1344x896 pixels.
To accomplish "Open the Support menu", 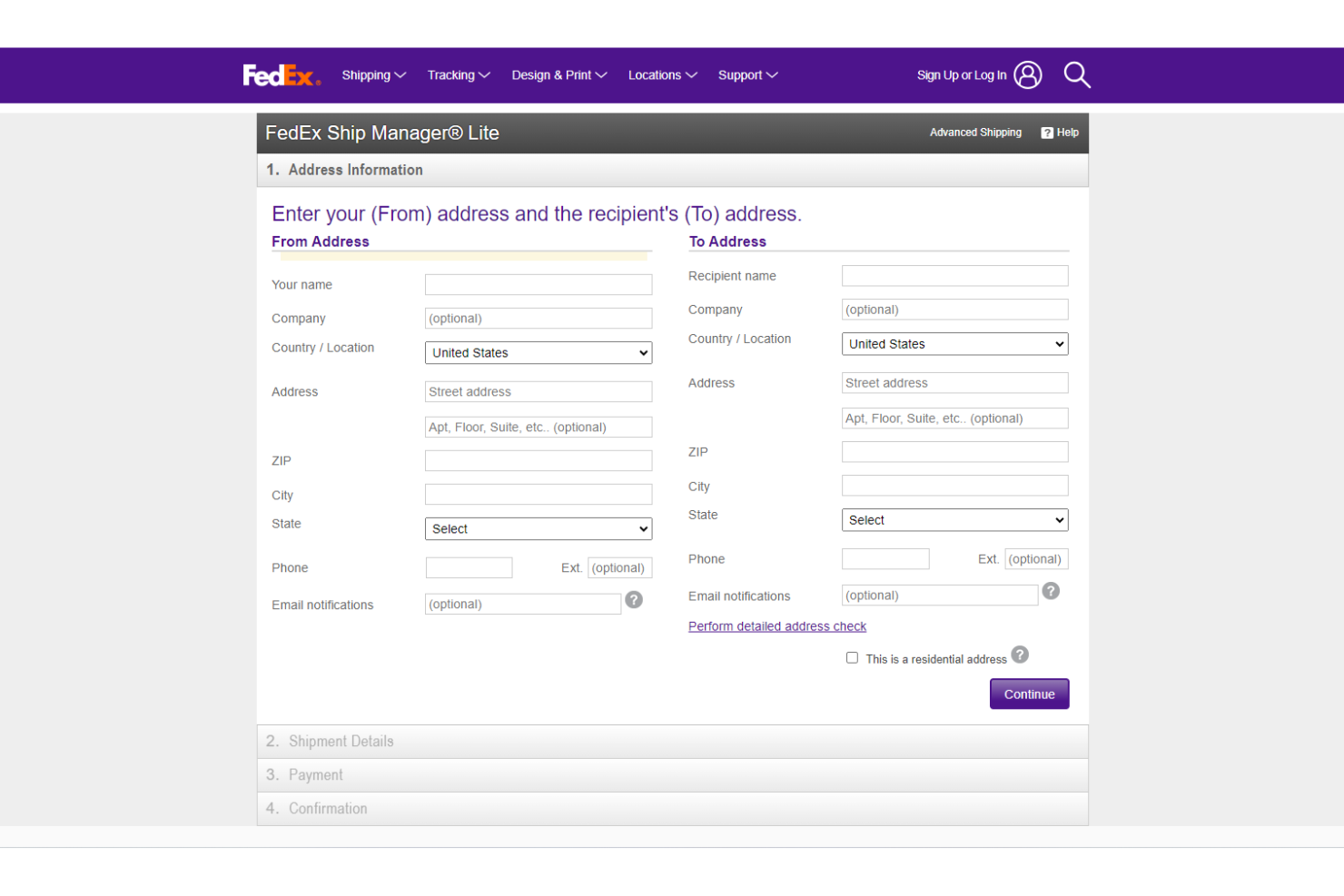I will 747,75.
